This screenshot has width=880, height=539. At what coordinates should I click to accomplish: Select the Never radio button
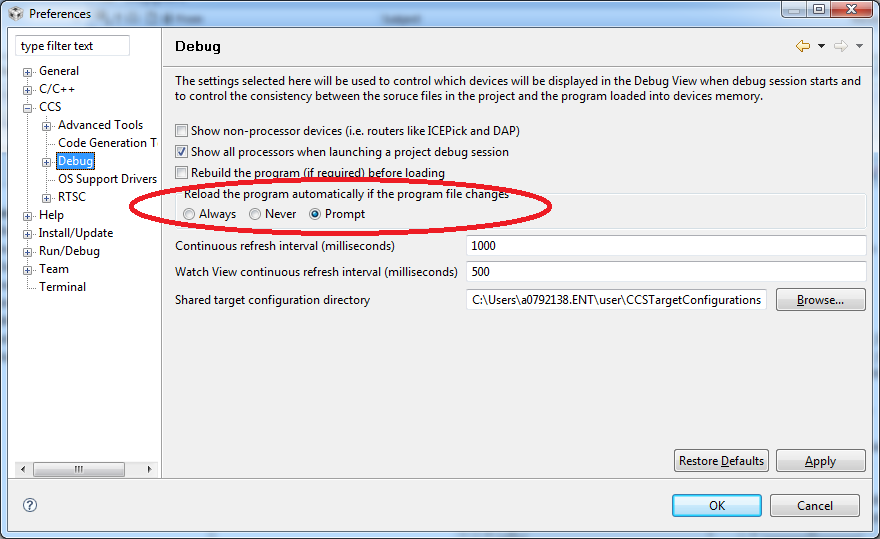coord(255,214)
